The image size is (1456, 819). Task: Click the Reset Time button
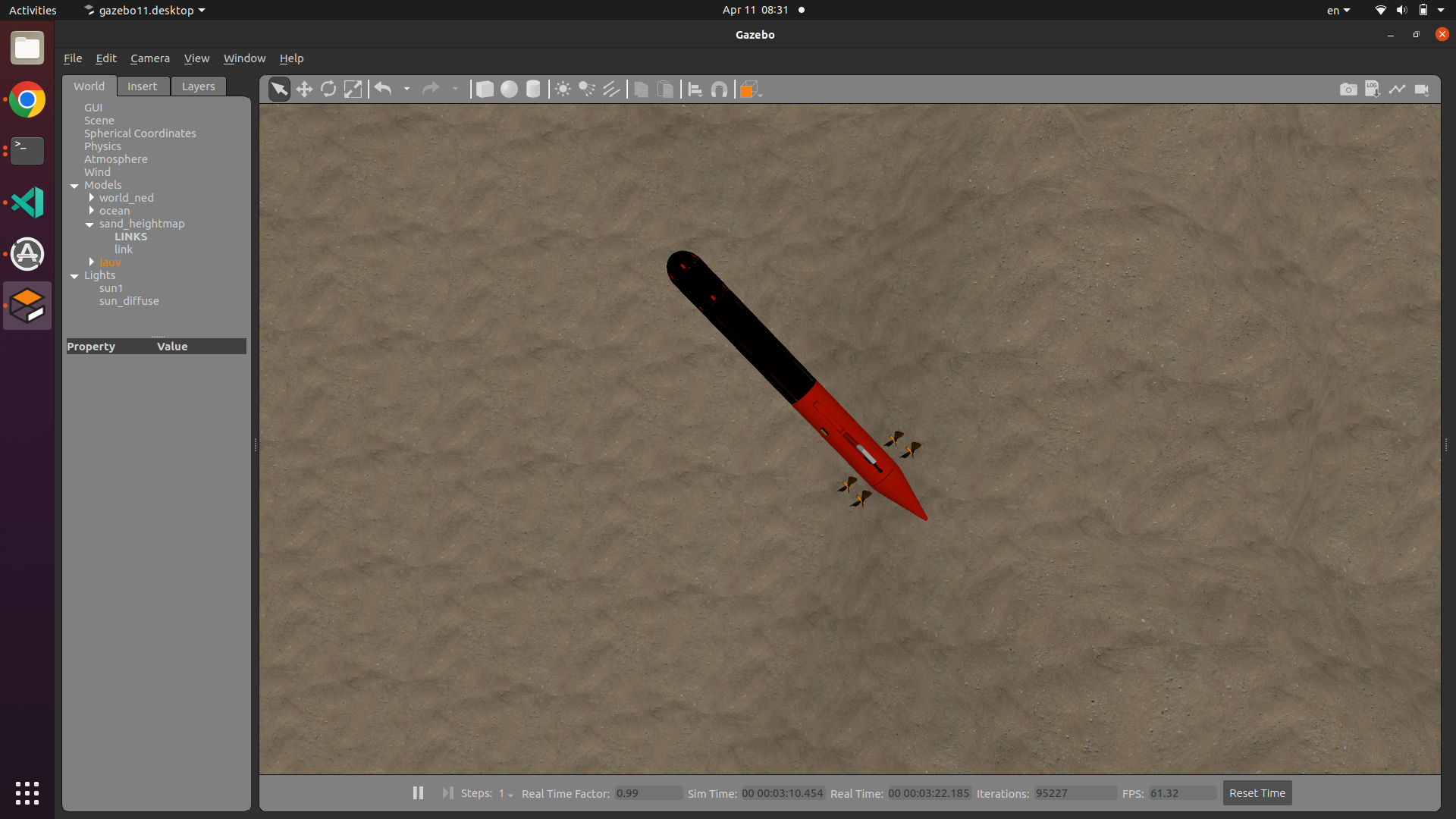pyautogui.click(x=1257, y=793)
